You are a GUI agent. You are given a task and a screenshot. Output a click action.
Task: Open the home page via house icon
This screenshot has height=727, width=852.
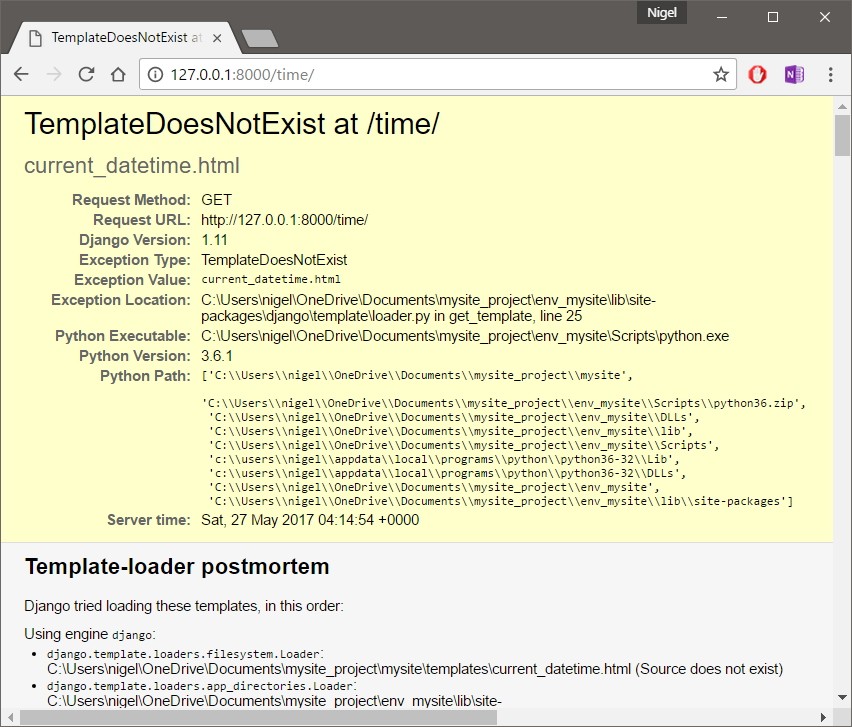tap(118, 74)
